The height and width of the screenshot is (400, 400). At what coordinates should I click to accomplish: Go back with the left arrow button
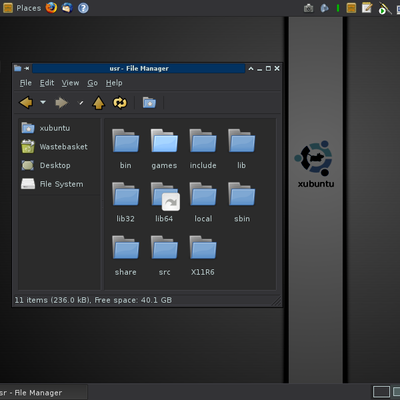point(26,102)
